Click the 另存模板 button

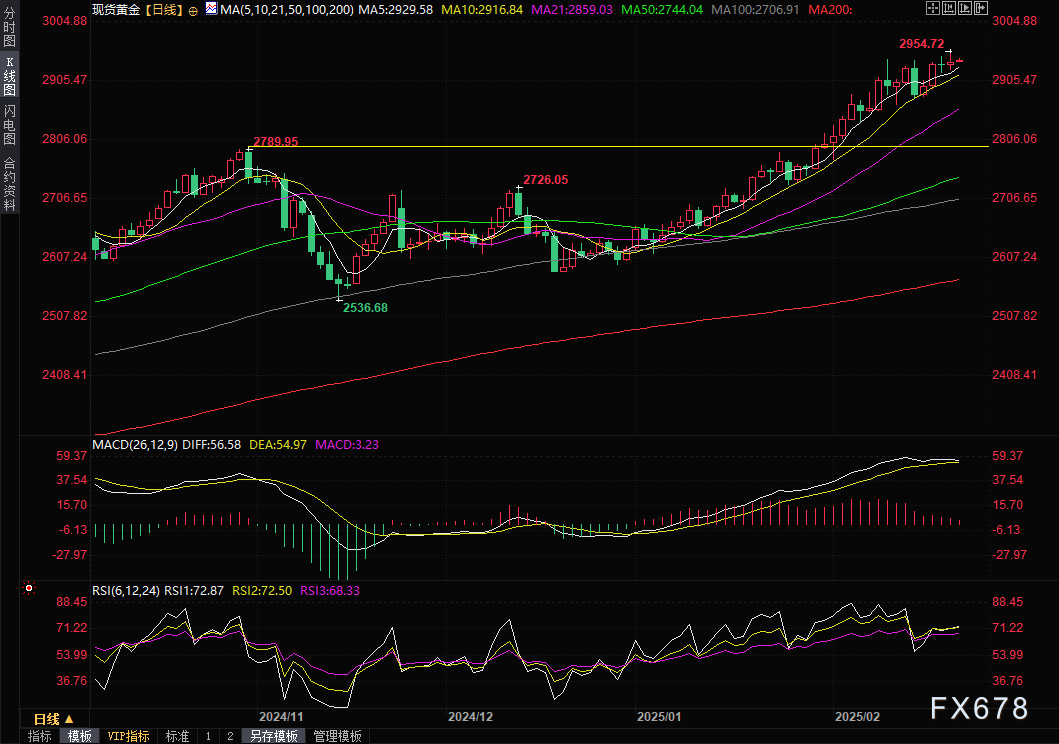click(x=274, y=736)
